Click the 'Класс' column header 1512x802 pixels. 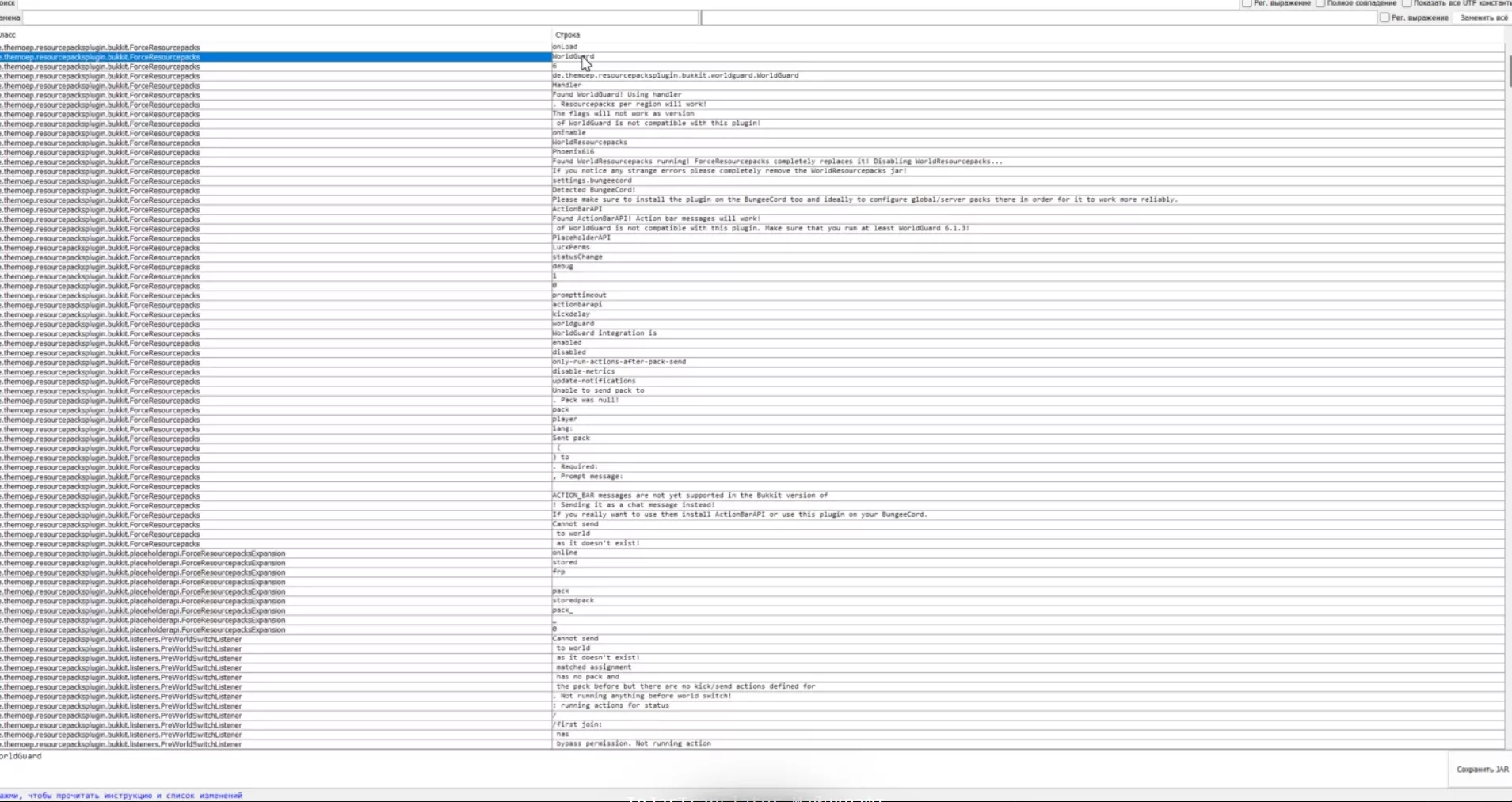(8, 35)
